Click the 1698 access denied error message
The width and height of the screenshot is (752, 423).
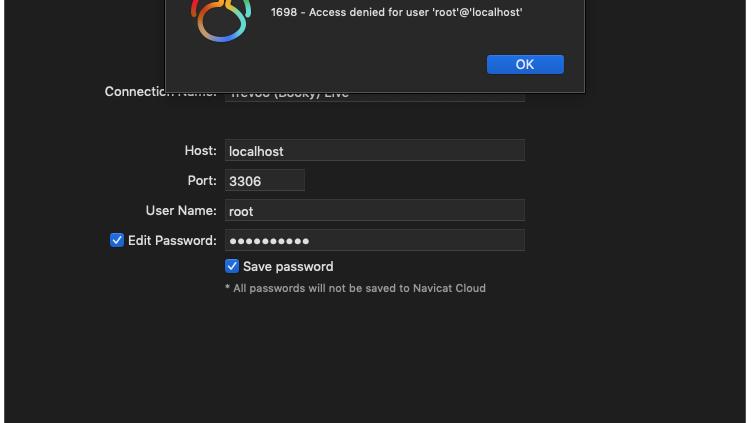tap(396, 12)
